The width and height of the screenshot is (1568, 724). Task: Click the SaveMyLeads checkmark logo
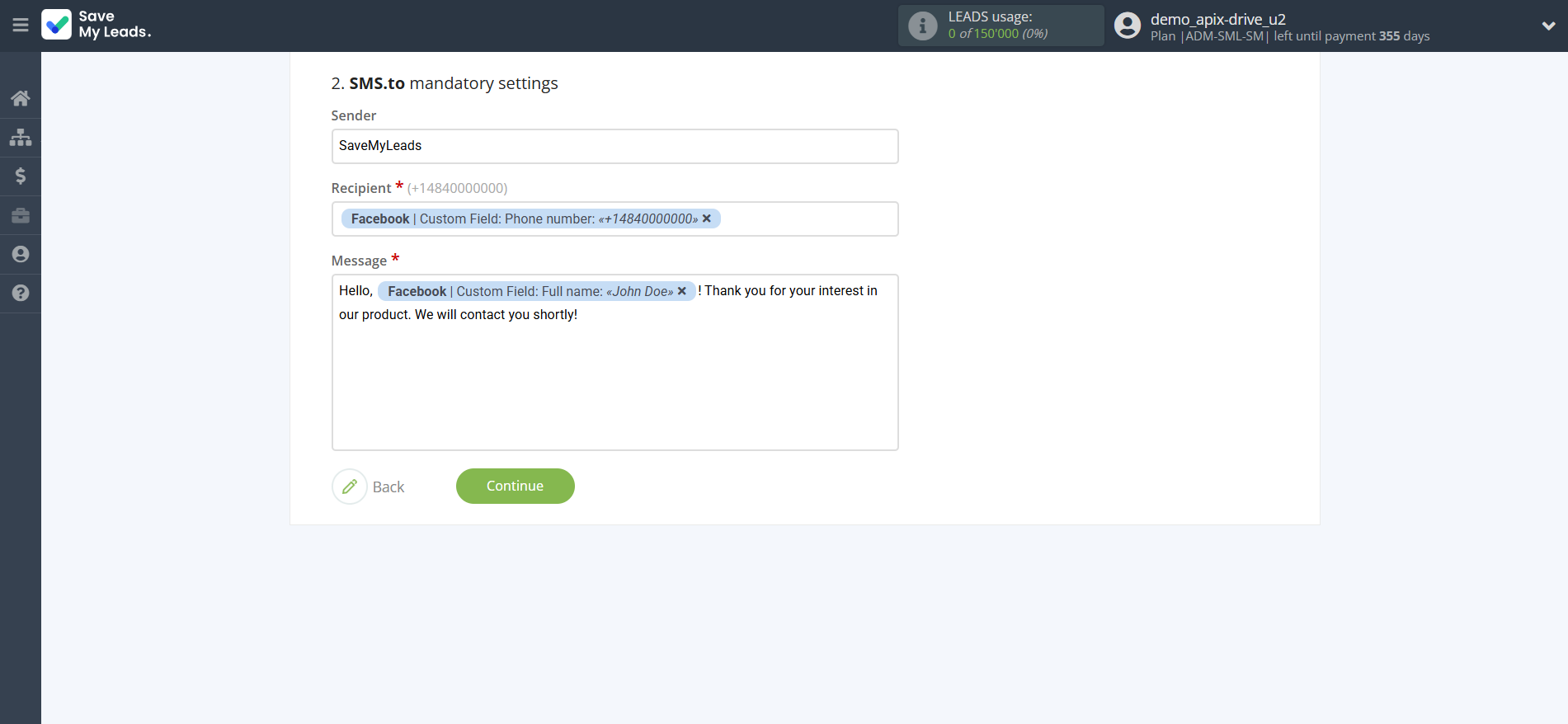(57, 25)
